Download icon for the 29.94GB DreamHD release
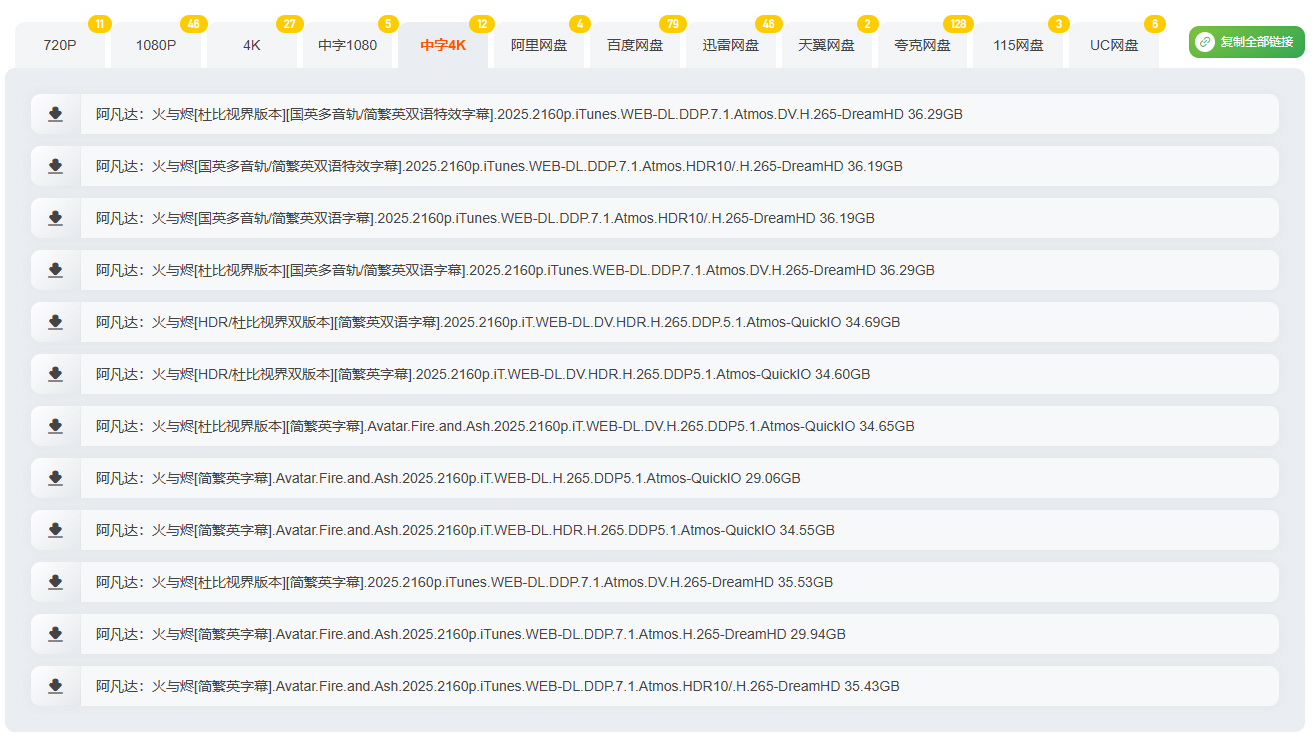The height and width of the screenshot is (744, 1315). click(x=56, y=634)
